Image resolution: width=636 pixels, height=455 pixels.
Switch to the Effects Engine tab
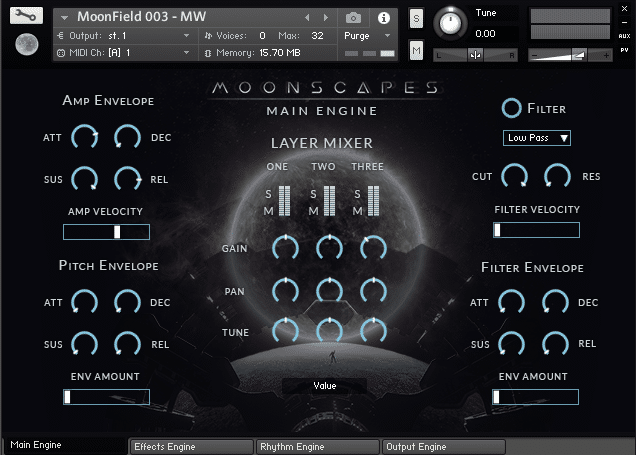point(190,446)
